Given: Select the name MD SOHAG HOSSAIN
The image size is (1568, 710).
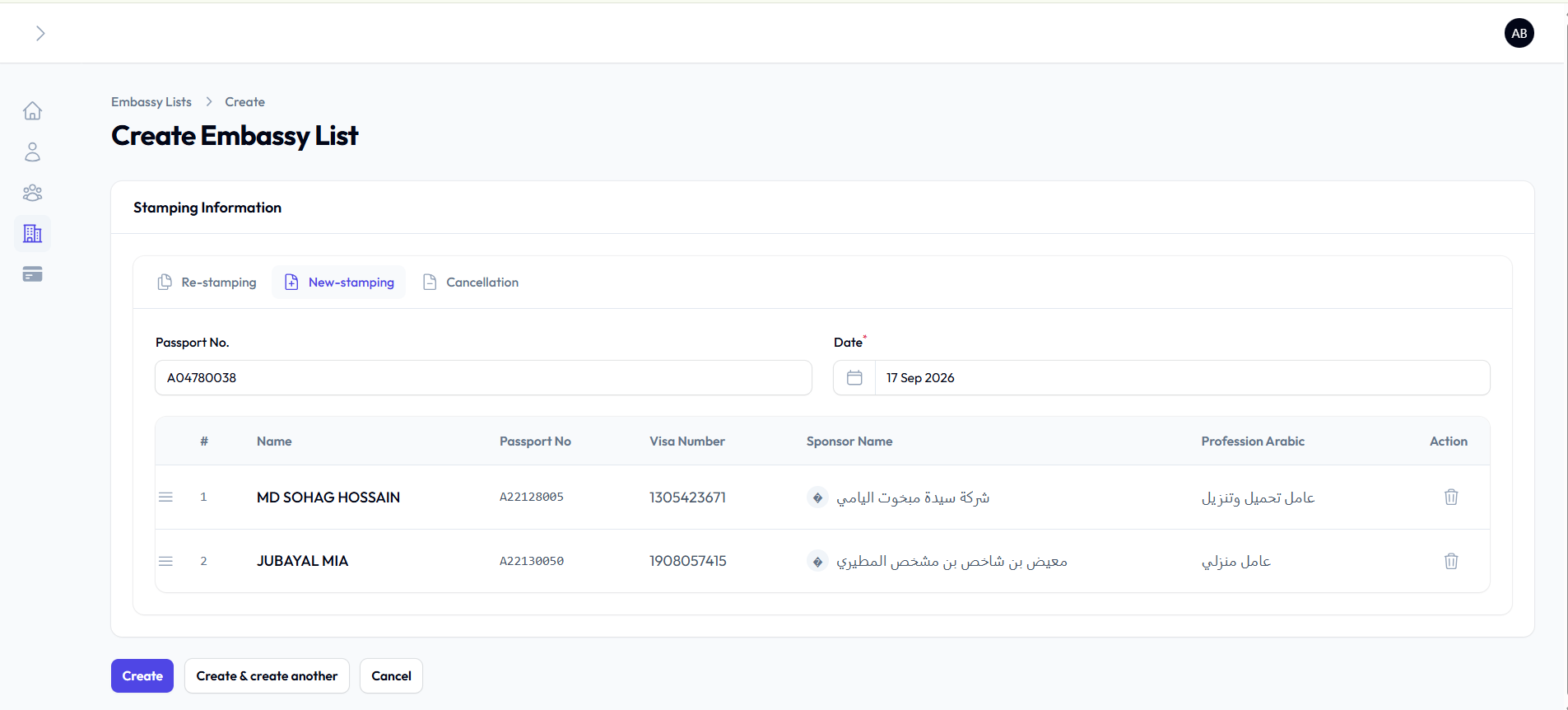Looking at the screenshot, I should (328, 497).
